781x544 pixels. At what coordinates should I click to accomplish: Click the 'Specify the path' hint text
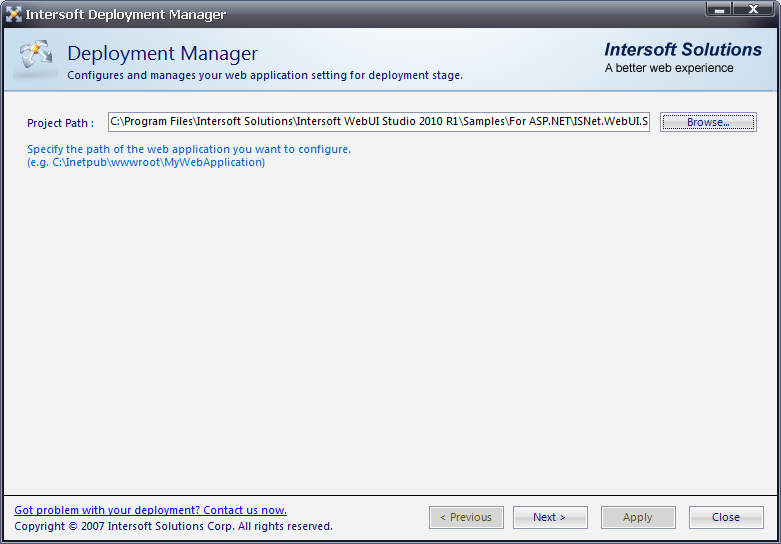pyautogui.click(x=189, y=149)
